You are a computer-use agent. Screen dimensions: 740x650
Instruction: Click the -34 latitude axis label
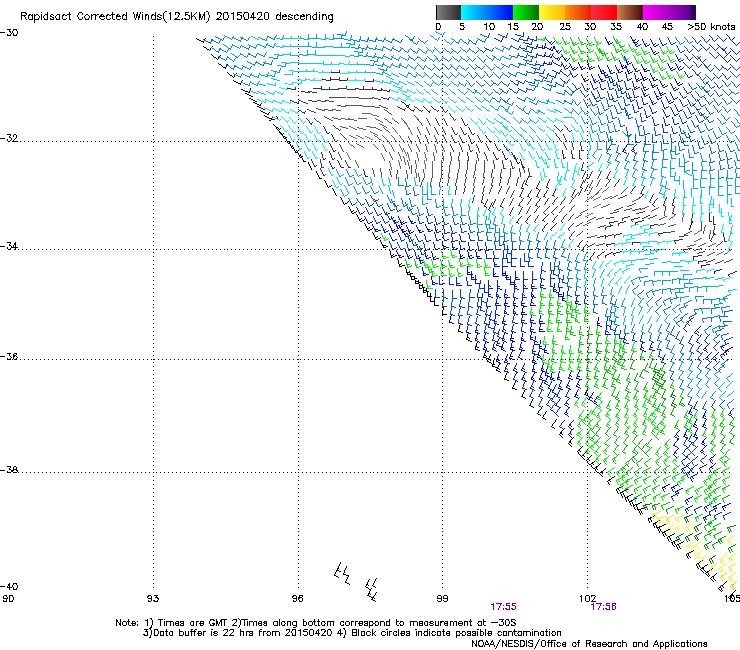(9, 246)
